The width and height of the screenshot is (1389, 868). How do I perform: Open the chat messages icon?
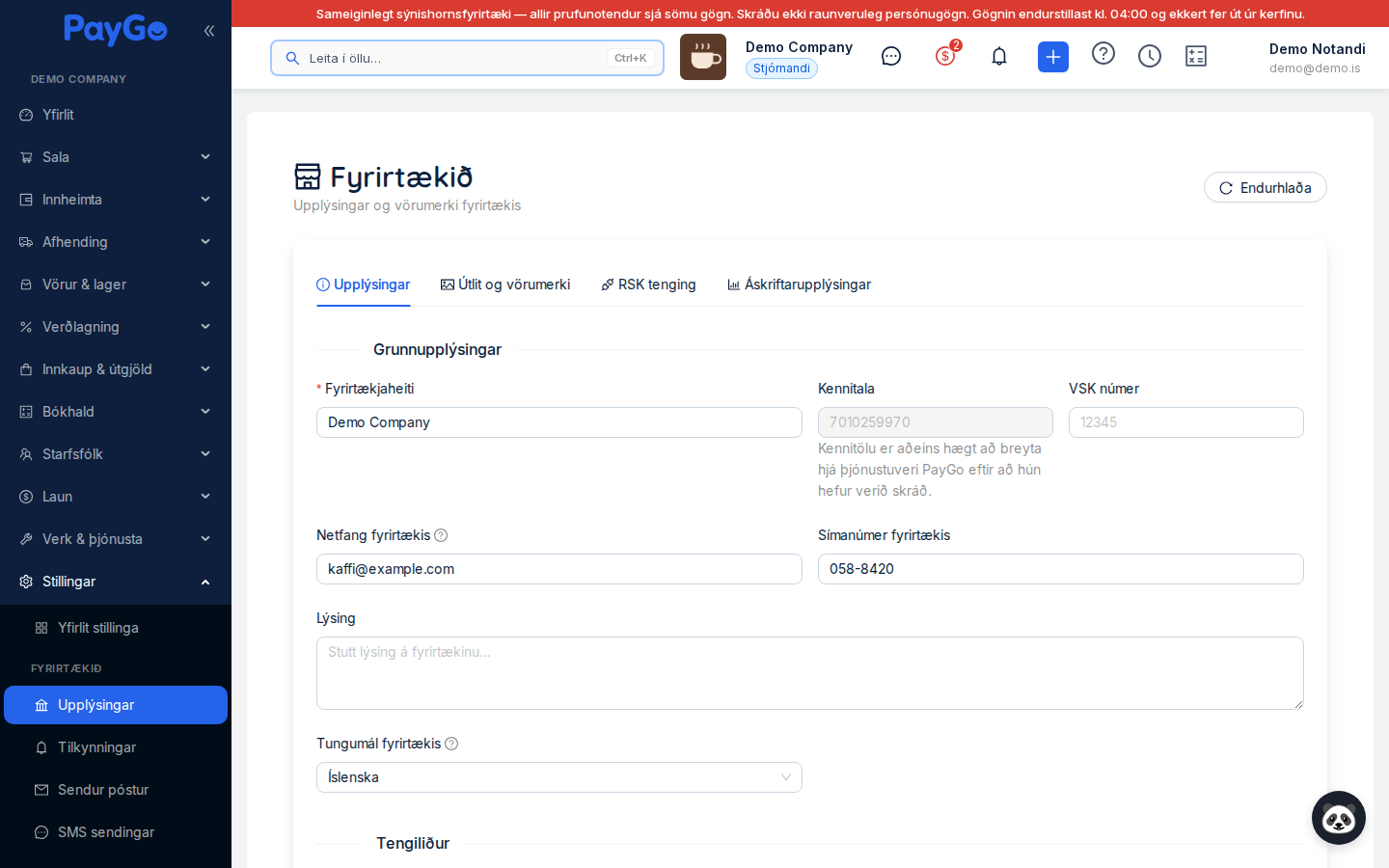(x=891, y=57)
